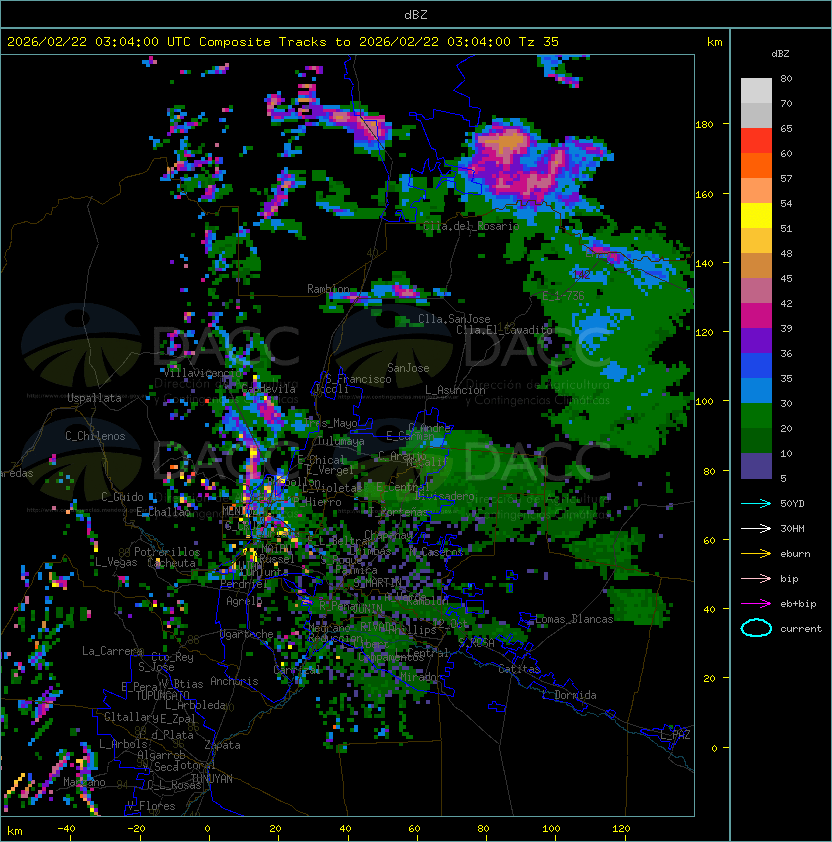Click the 'C_Guido' map label
Viewport: 832px width, 842px height.
(x=122, y=497)
